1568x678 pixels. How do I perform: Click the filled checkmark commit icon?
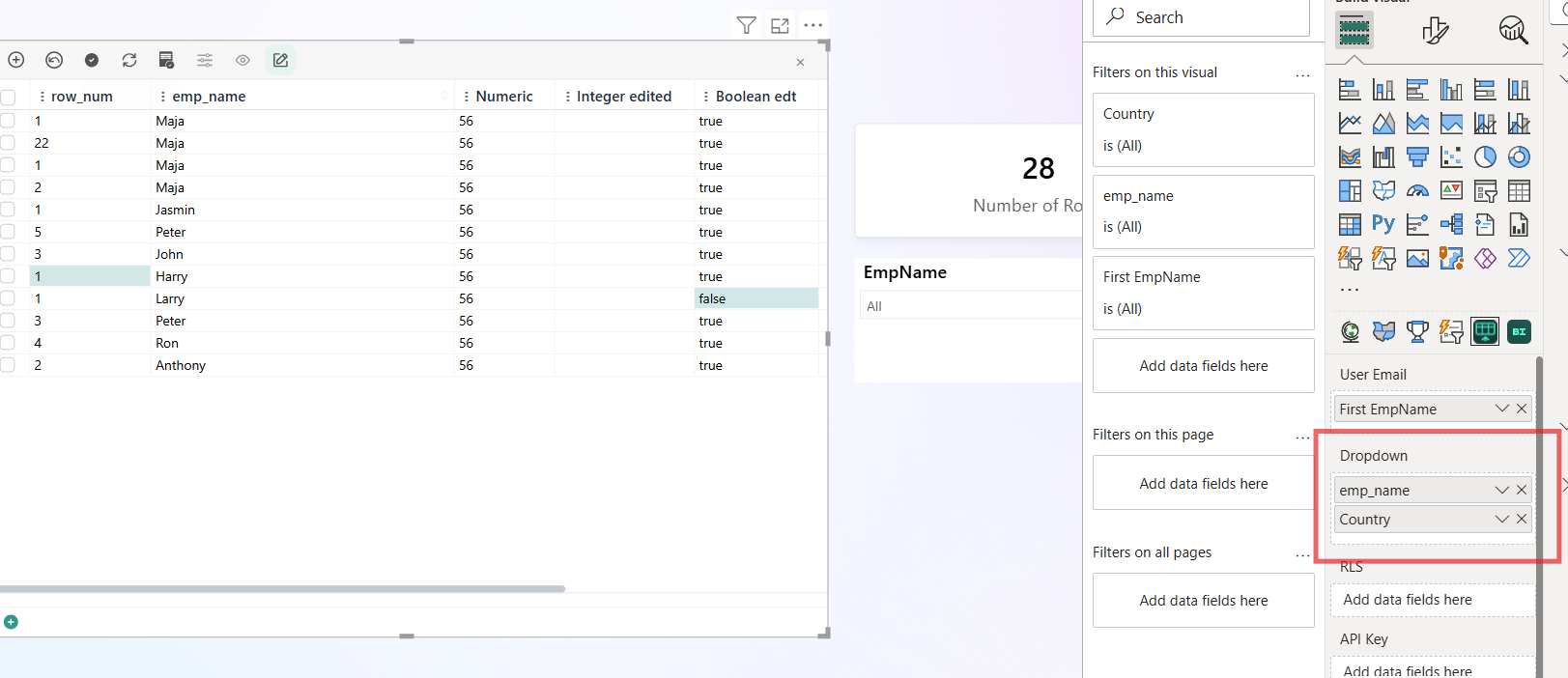click(92, 60)
